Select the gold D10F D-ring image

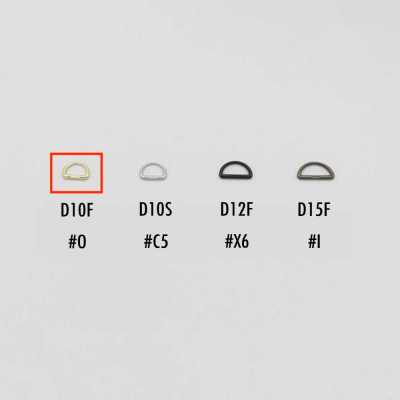click(x=76, y=172)
